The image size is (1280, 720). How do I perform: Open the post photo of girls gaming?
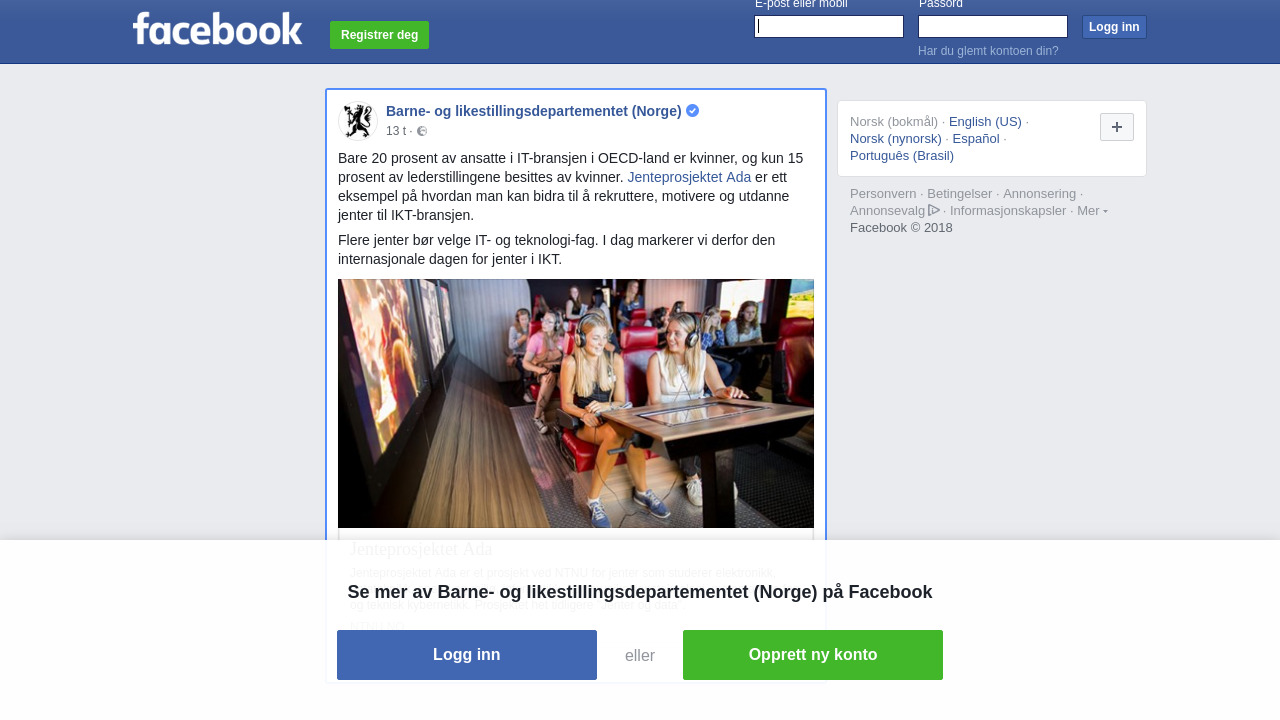(x=576, y=403)
